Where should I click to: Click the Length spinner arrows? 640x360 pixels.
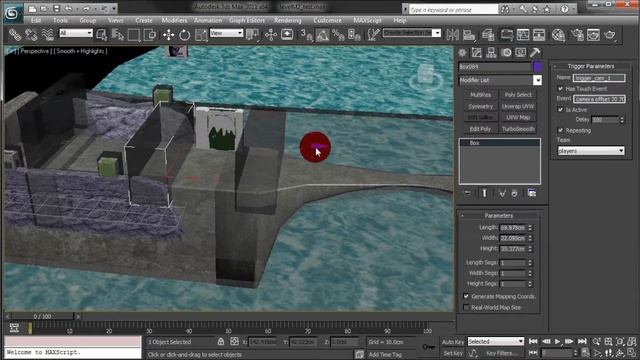click(530, 227)
